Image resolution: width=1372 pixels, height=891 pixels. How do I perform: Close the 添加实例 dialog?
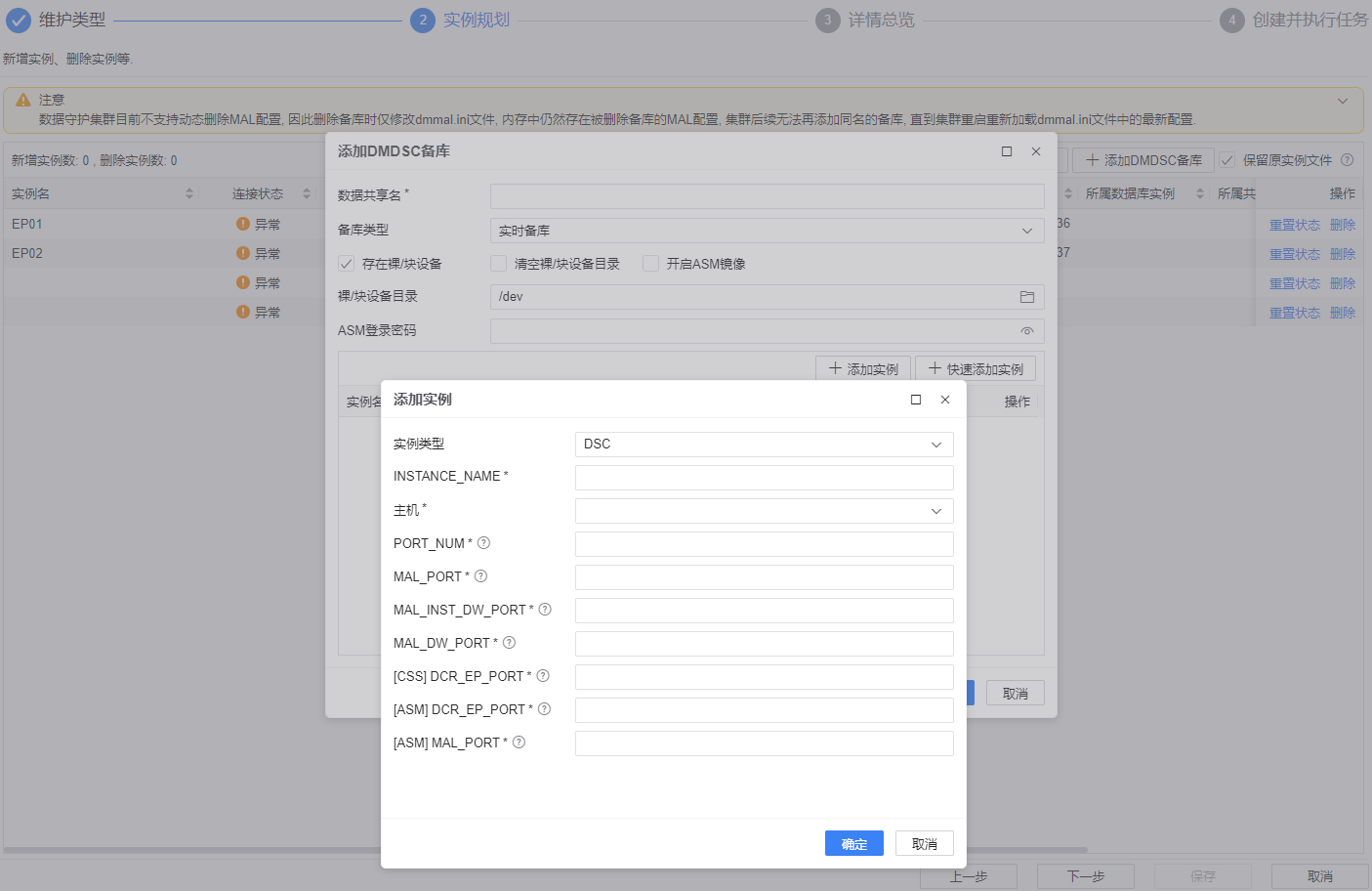pos(945,400)
